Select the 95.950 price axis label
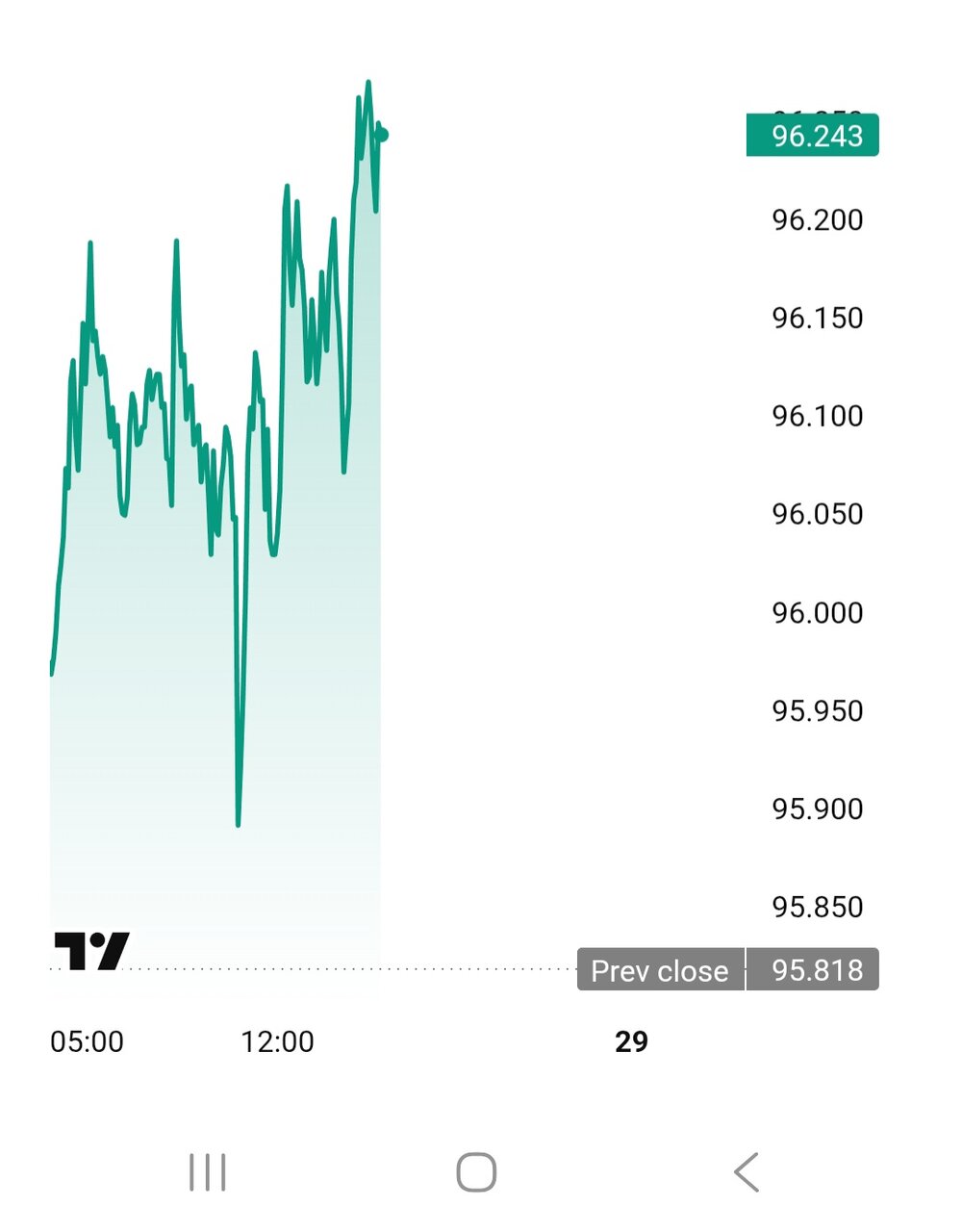 [818, 711]
